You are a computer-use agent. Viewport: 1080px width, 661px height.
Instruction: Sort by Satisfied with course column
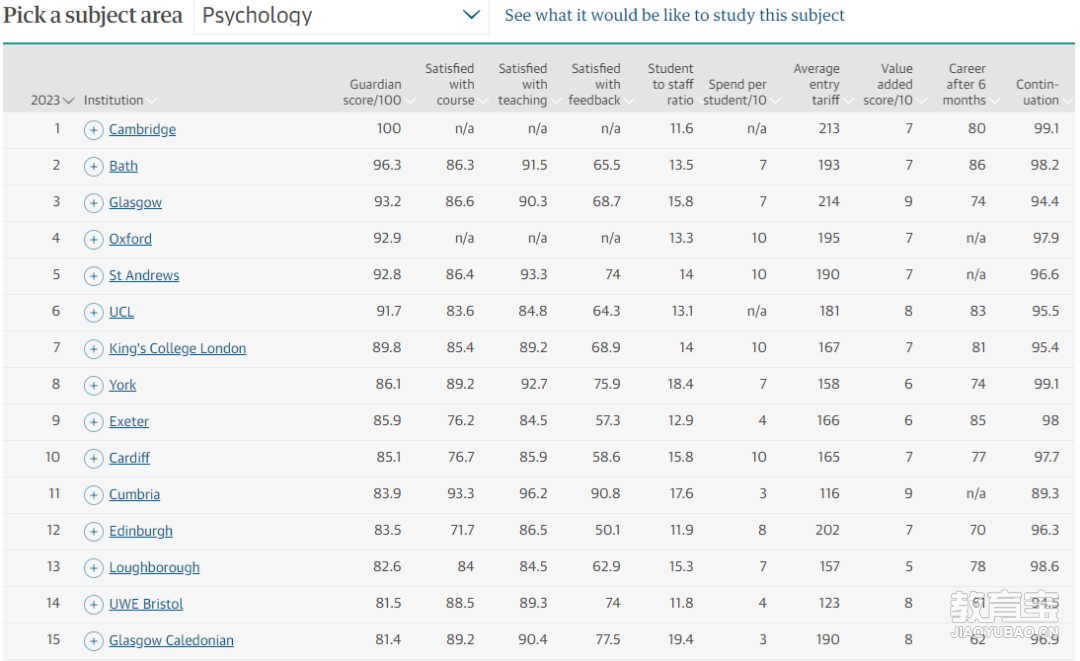(x=455, y=84)
